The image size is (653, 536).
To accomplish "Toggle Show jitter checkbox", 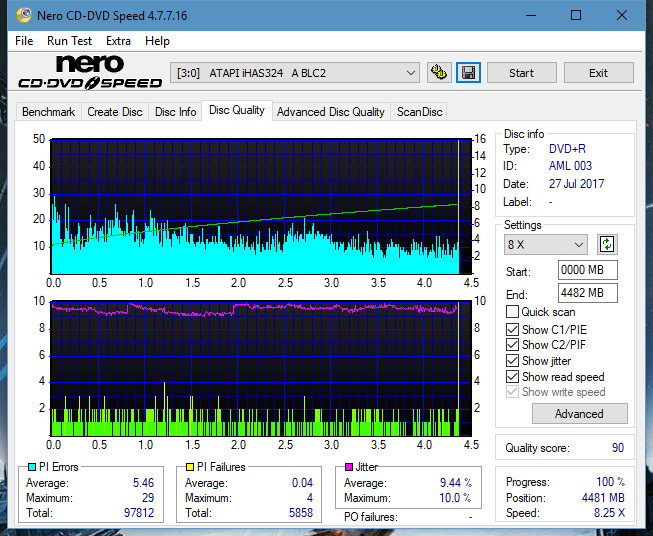I will (x=512, y=361).
